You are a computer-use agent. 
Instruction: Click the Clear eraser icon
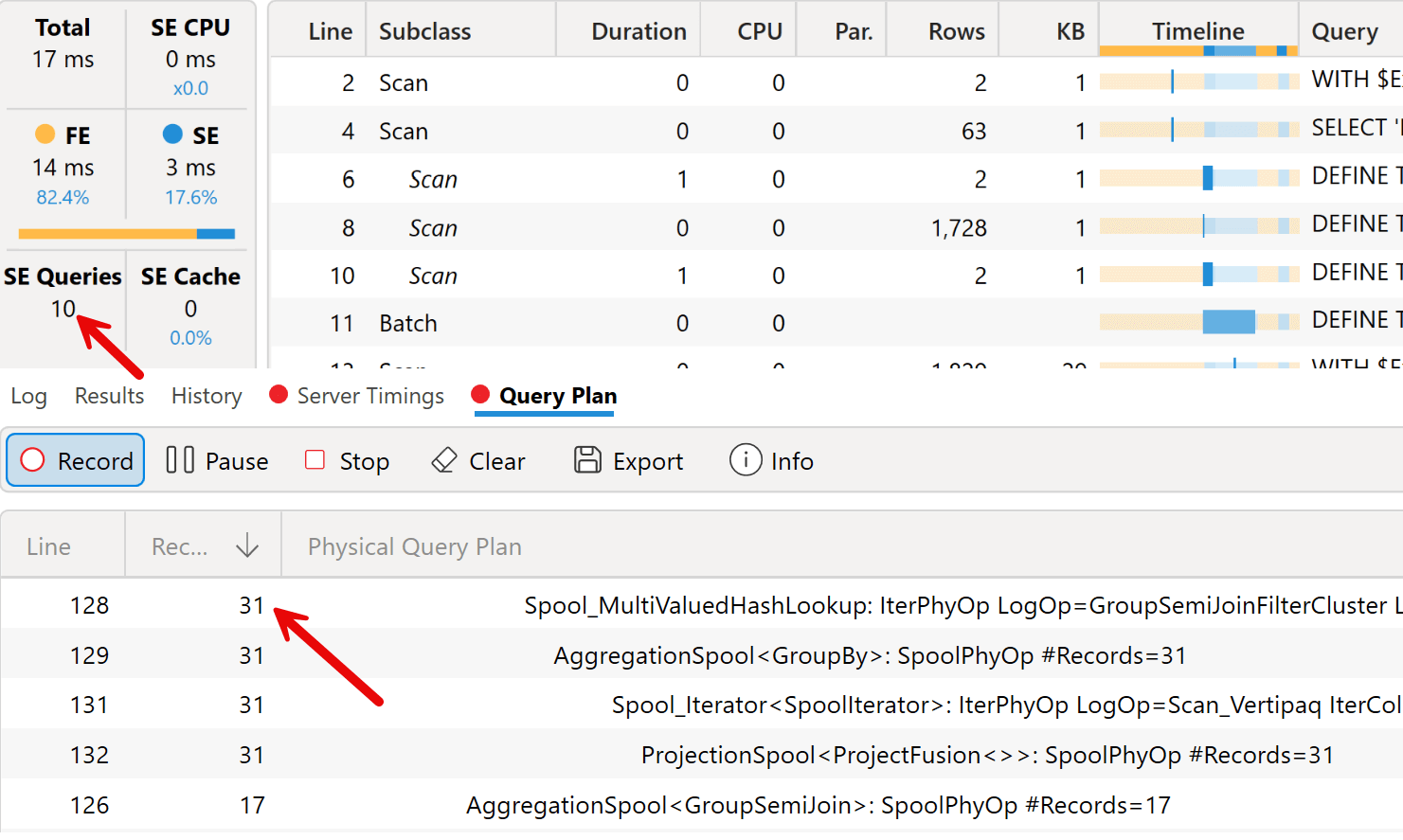coord(443,460)
